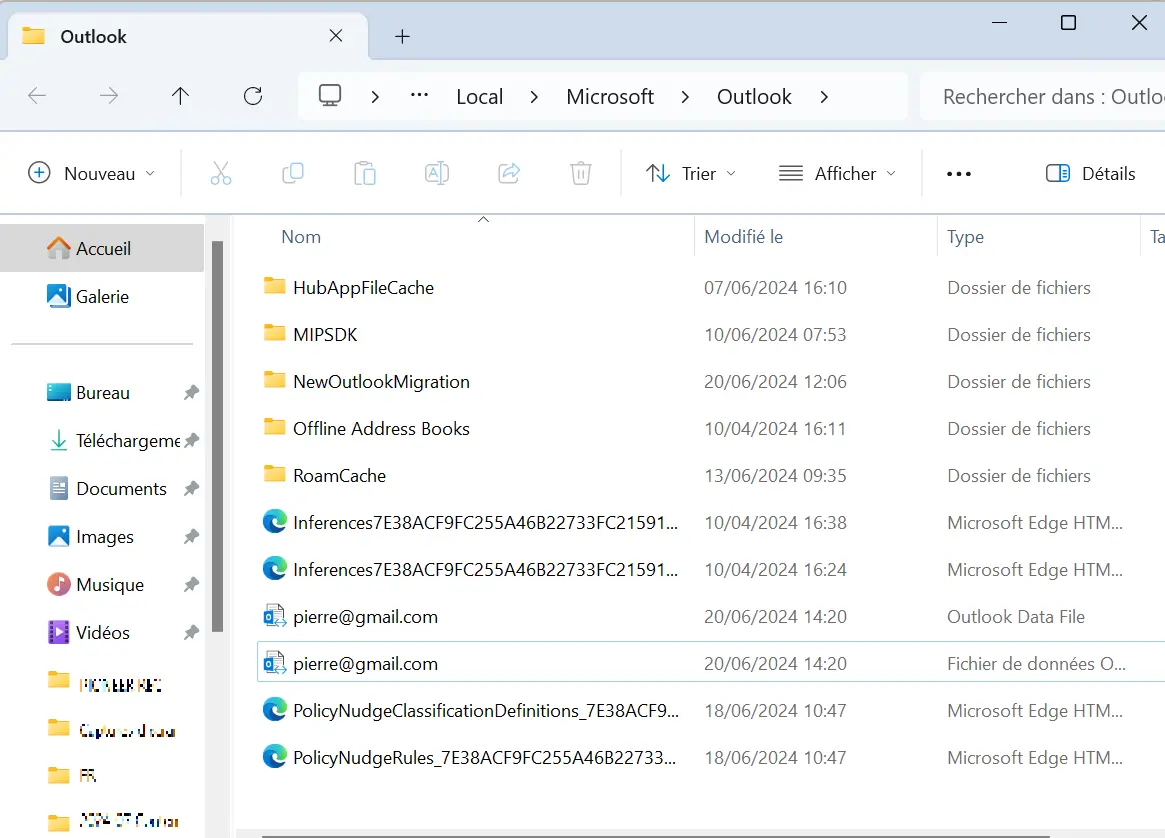Open Vidéos in the navigation pane
The width and height of the screenshot is (1165, 838).
pyautogui.click(x=102, y=632)
